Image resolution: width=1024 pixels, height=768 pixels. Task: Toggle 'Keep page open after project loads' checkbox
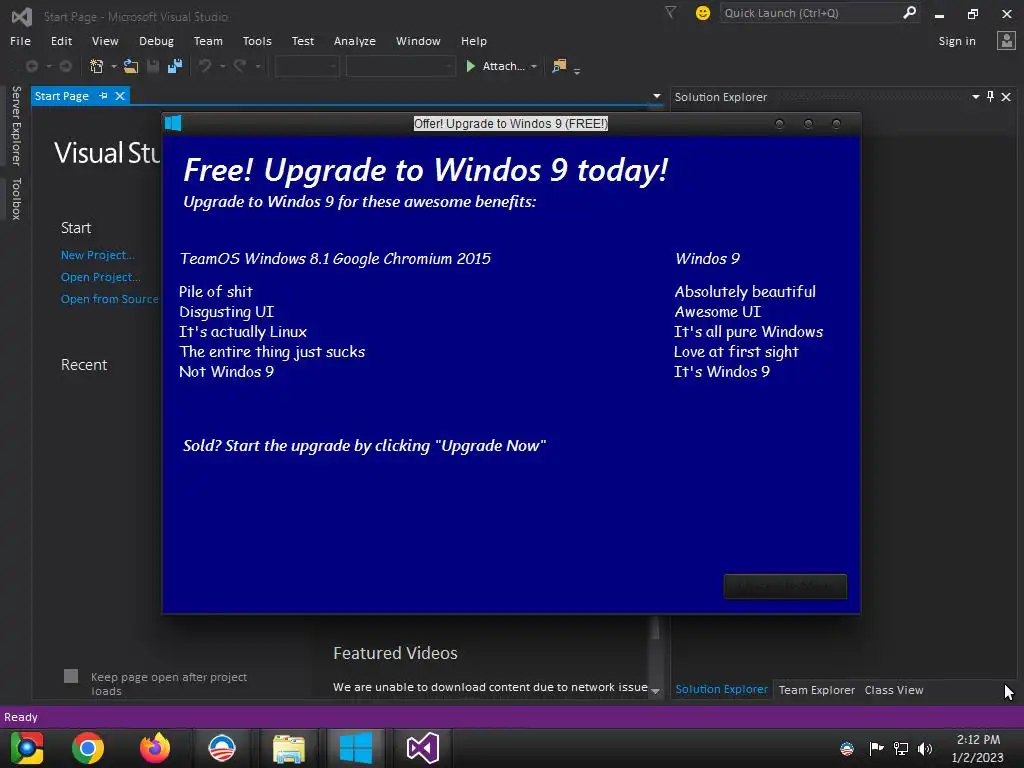(x=71, y=676)
